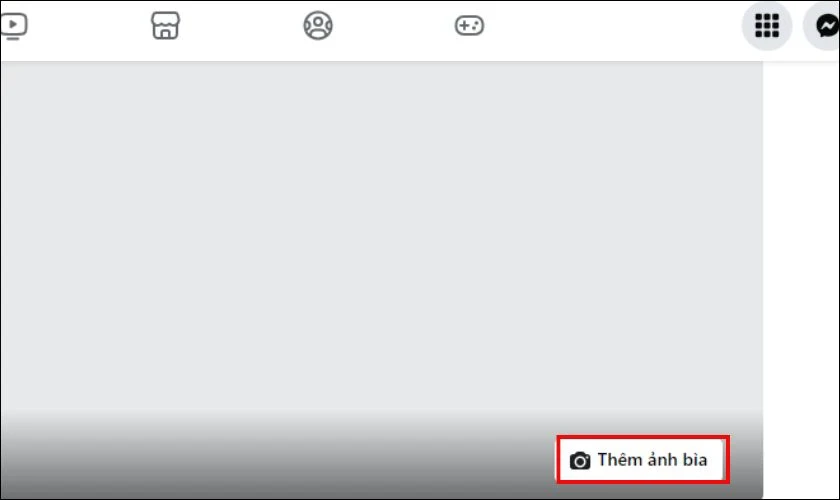Click the empty grey cover photo area
The height and width of the screenshot is (500, 840).
pos(381,236)
